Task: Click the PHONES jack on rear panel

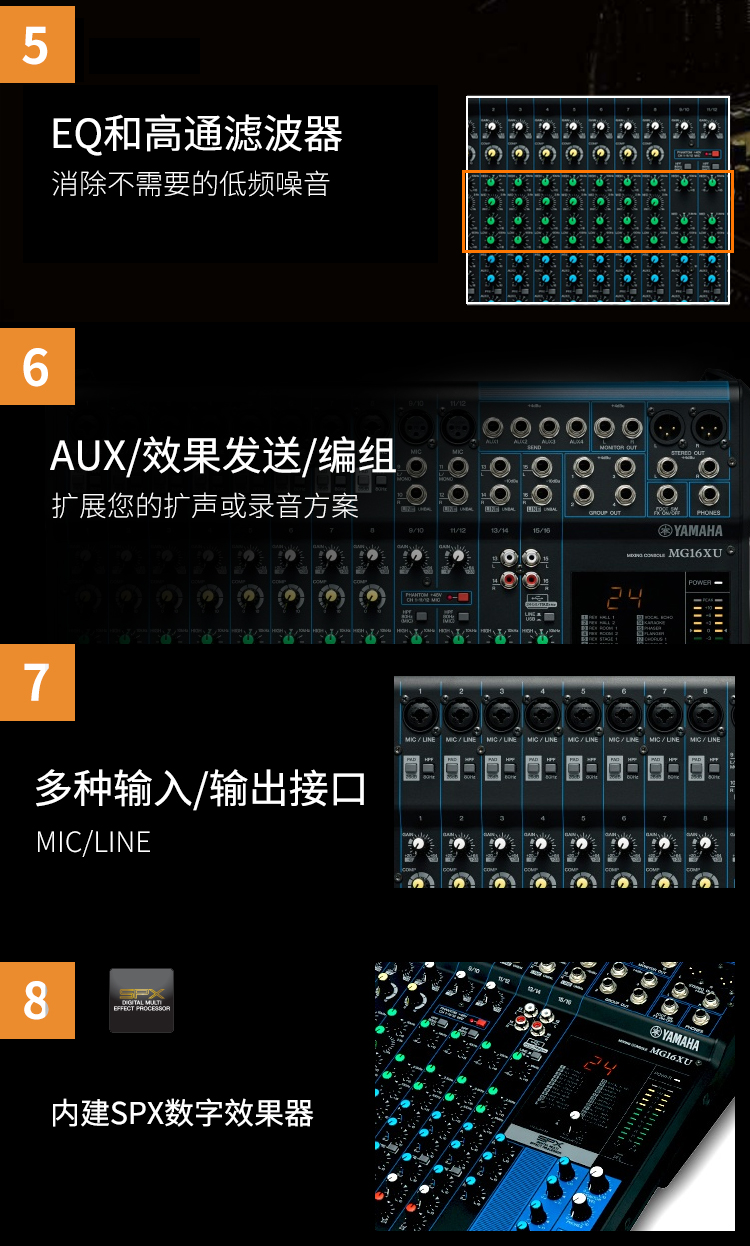Action: pyautogui.click(x=709, y=495)
